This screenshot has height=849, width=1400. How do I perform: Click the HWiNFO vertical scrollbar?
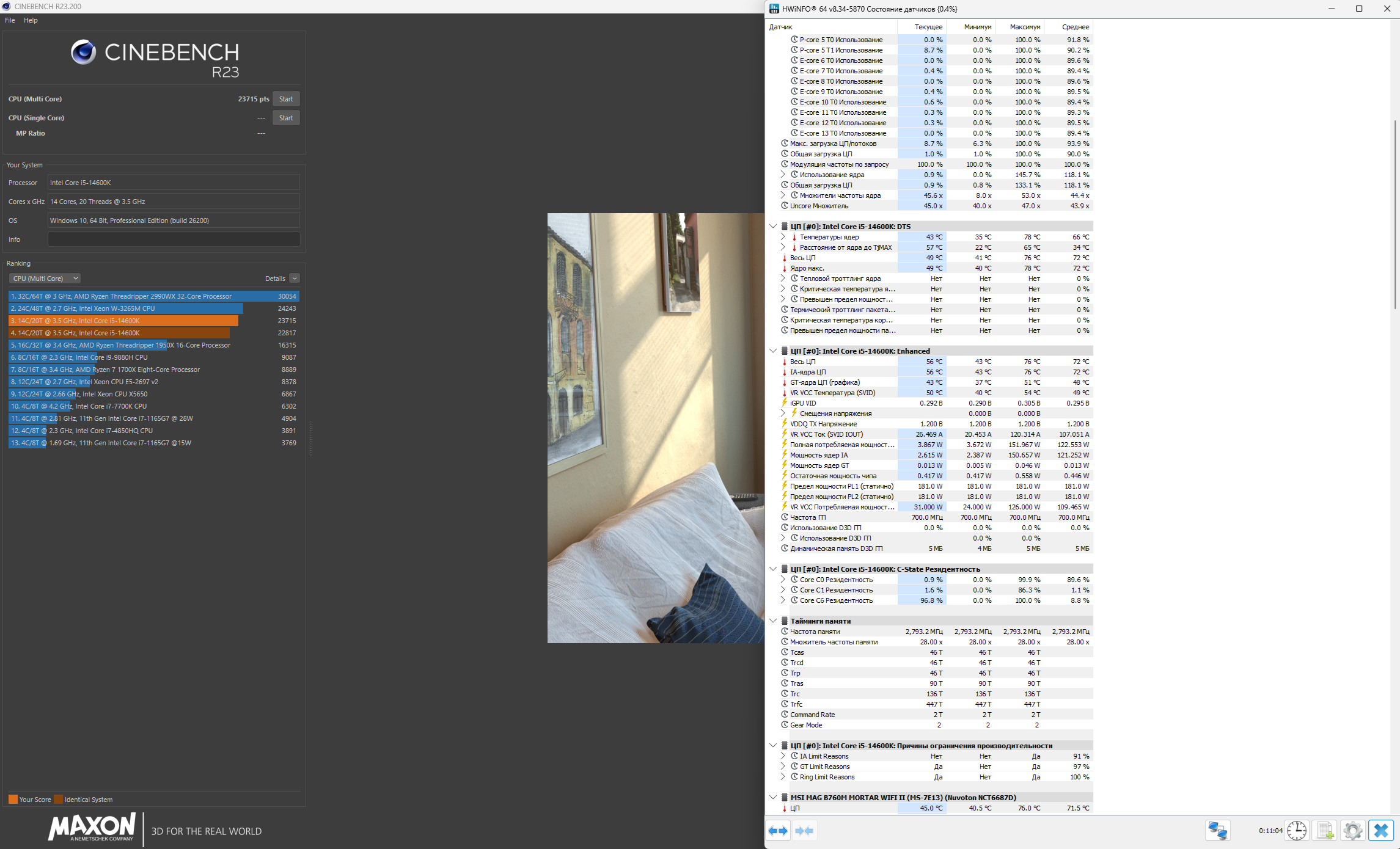point(1395,214)
